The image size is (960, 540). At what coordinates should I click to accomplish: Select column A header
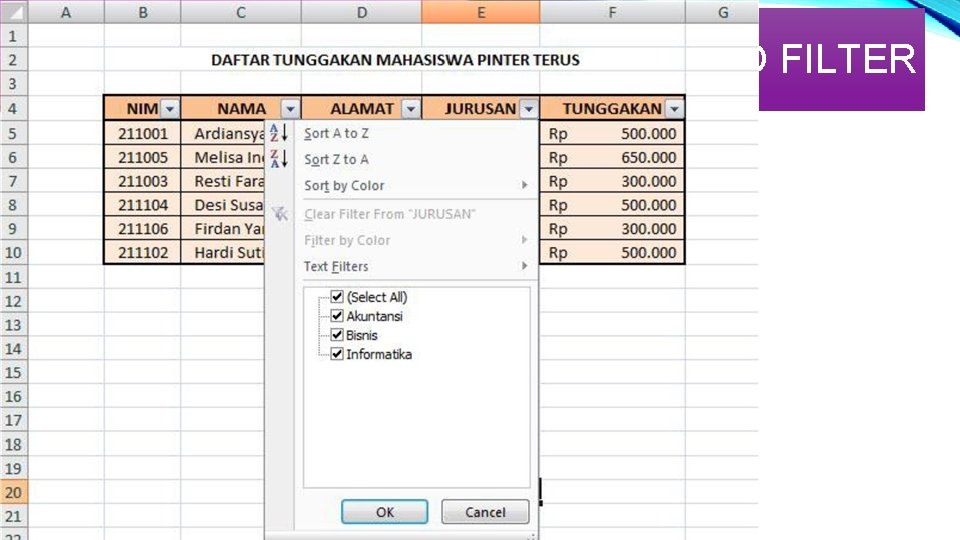pos(66,12)
